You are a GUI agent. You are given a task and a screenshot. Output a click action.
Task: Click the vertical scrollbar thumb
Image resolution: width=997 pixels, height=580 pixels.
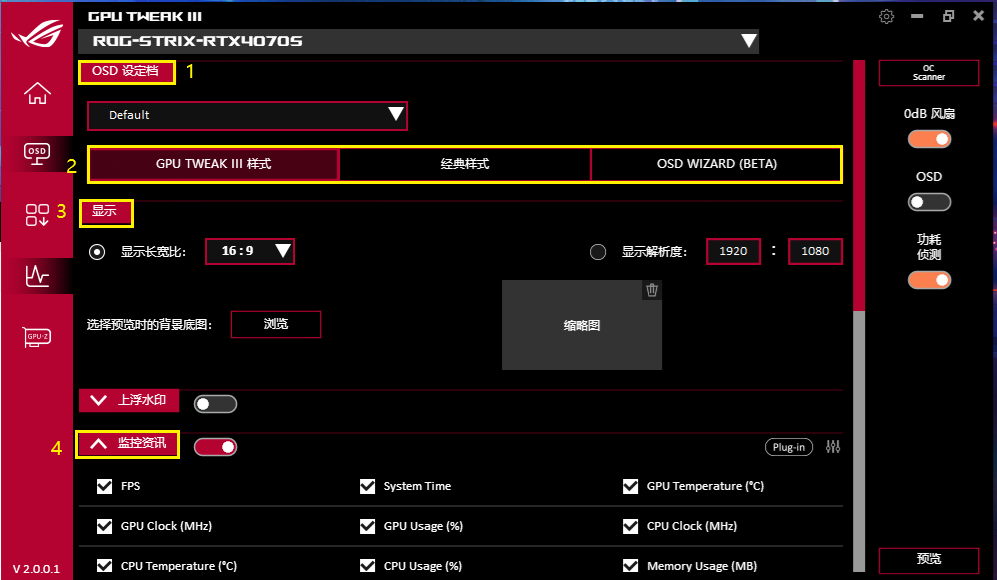click(x=859, y=186)
